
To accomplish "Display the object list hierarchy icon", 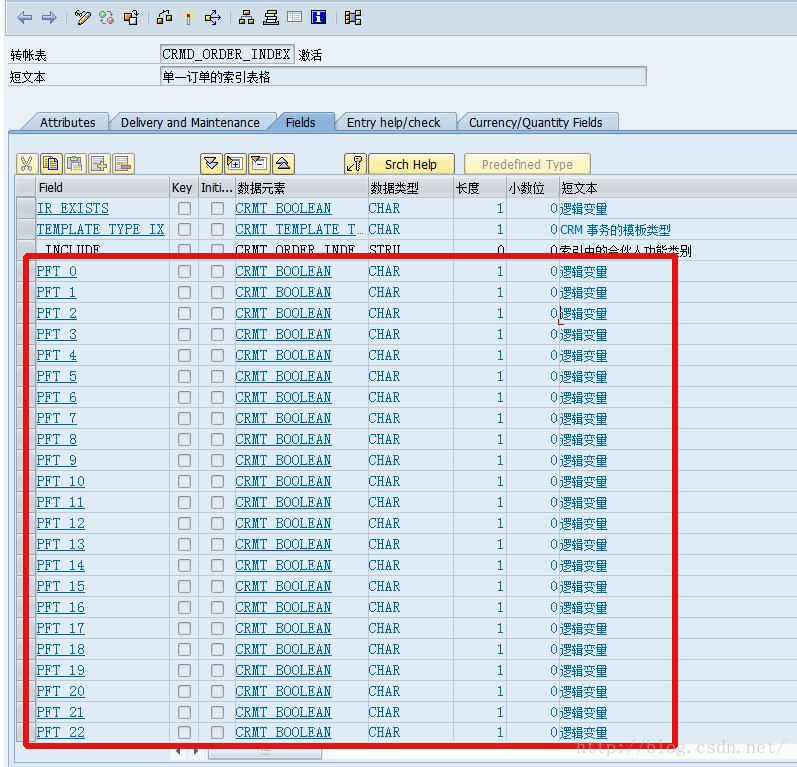I will click(247, 18).
